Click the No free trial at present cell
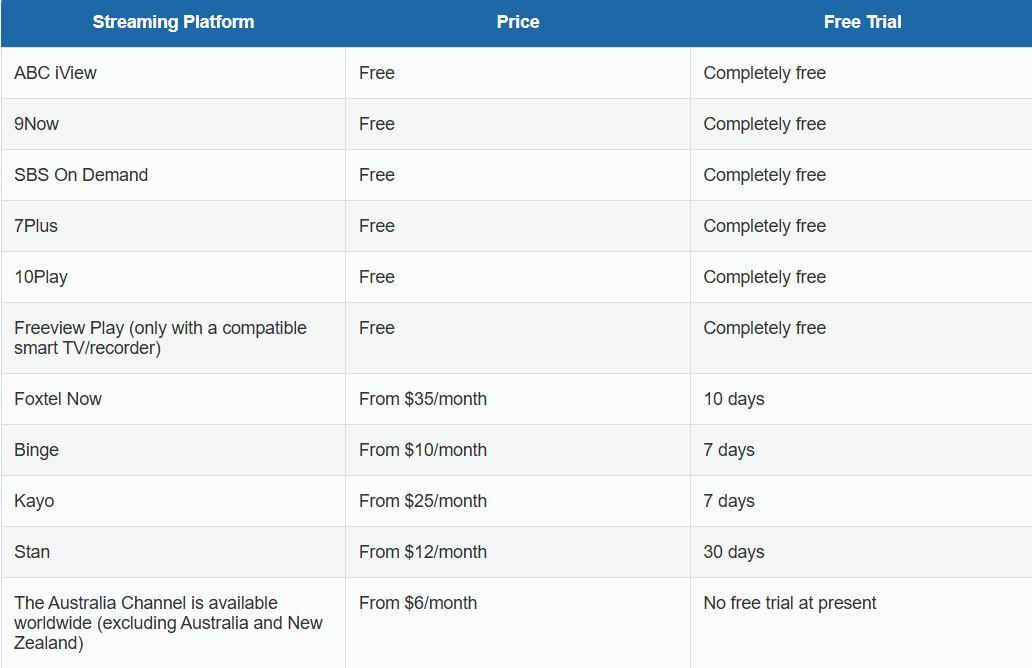 pyautogui.click(x=862, y=623)
